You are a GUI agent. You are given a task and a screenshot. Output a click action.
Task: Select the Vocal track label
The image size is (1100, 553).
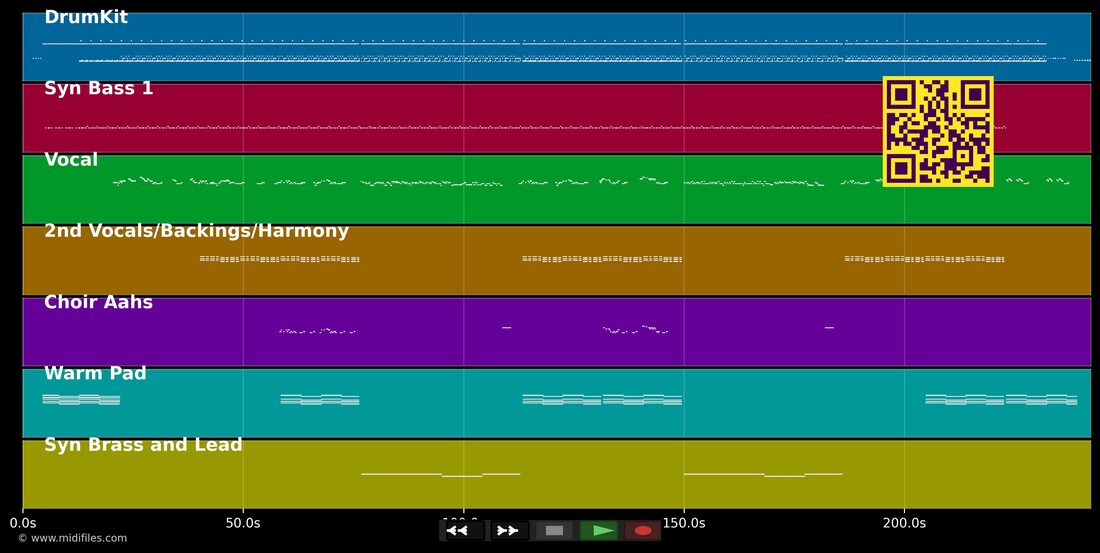click(x=71, y=159)
